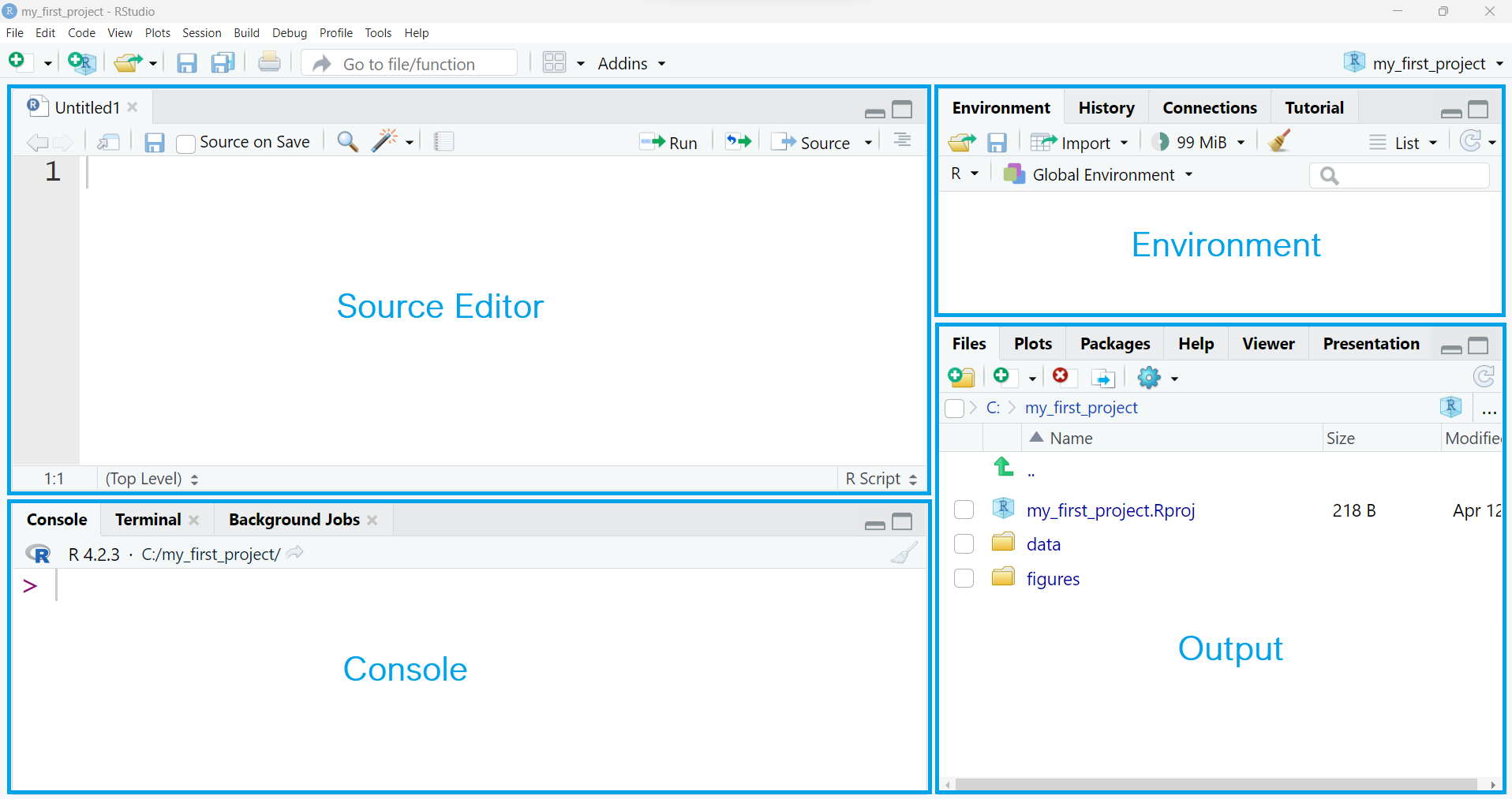Viewport: 1512px width, 799px height.
Task: Switch List view dropdown in Environment
Action: (1403, 143)
